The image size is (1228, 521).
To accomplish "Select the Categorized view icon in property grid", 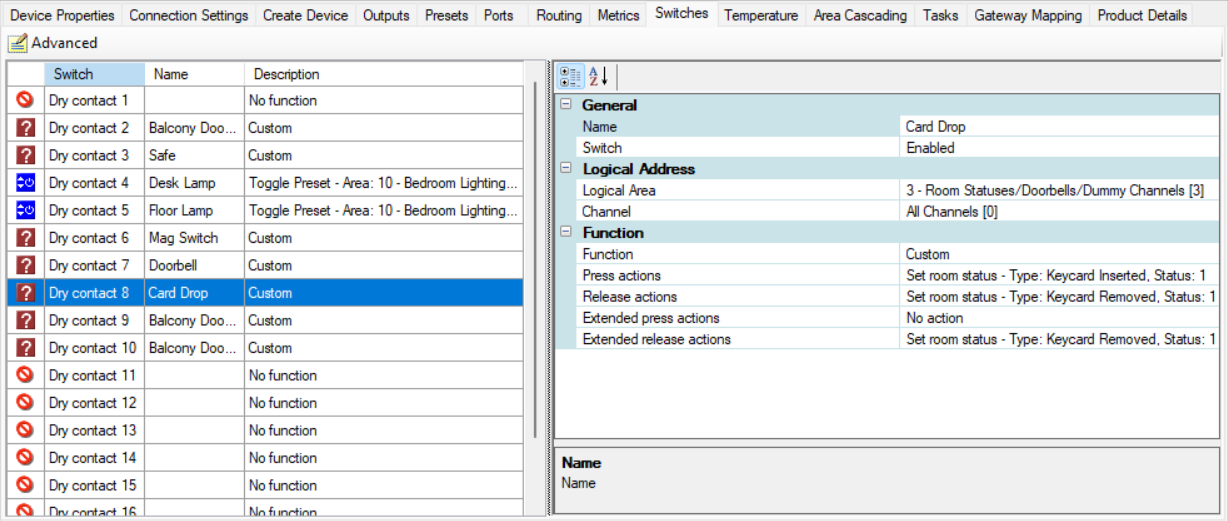I will click(x=571, y=76).
